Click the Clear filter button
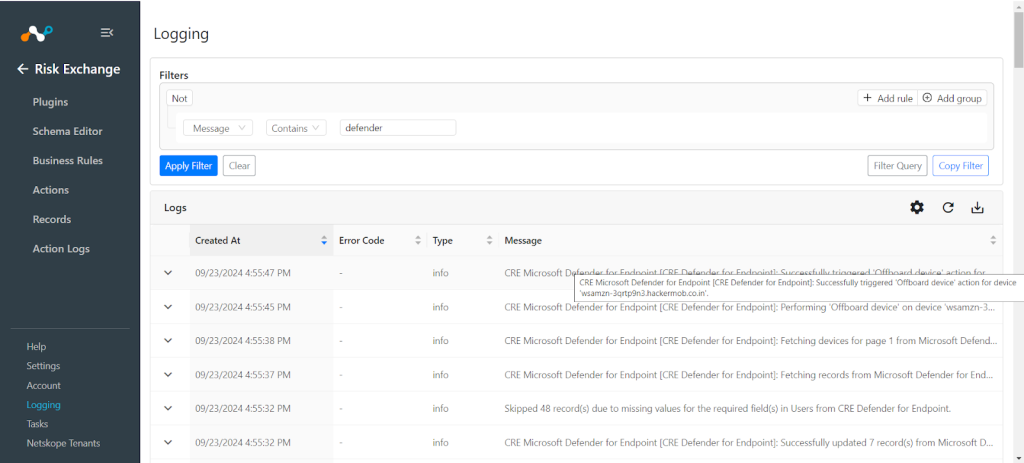The image size is (1024, 463). coord(239,166)
